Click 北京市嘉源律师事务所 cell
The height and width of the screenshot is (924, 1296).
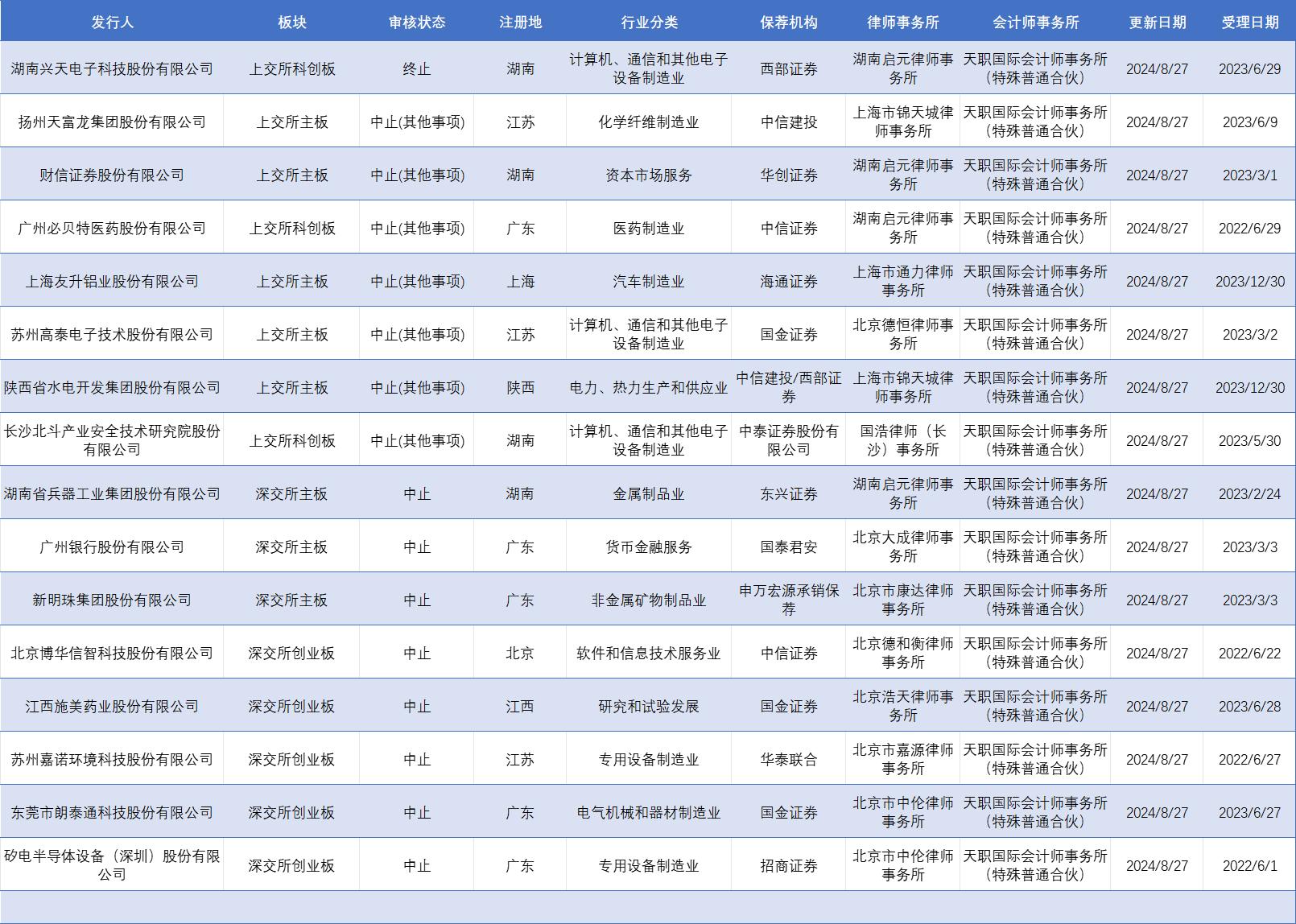pyautogui.click(x=902, y=759)
